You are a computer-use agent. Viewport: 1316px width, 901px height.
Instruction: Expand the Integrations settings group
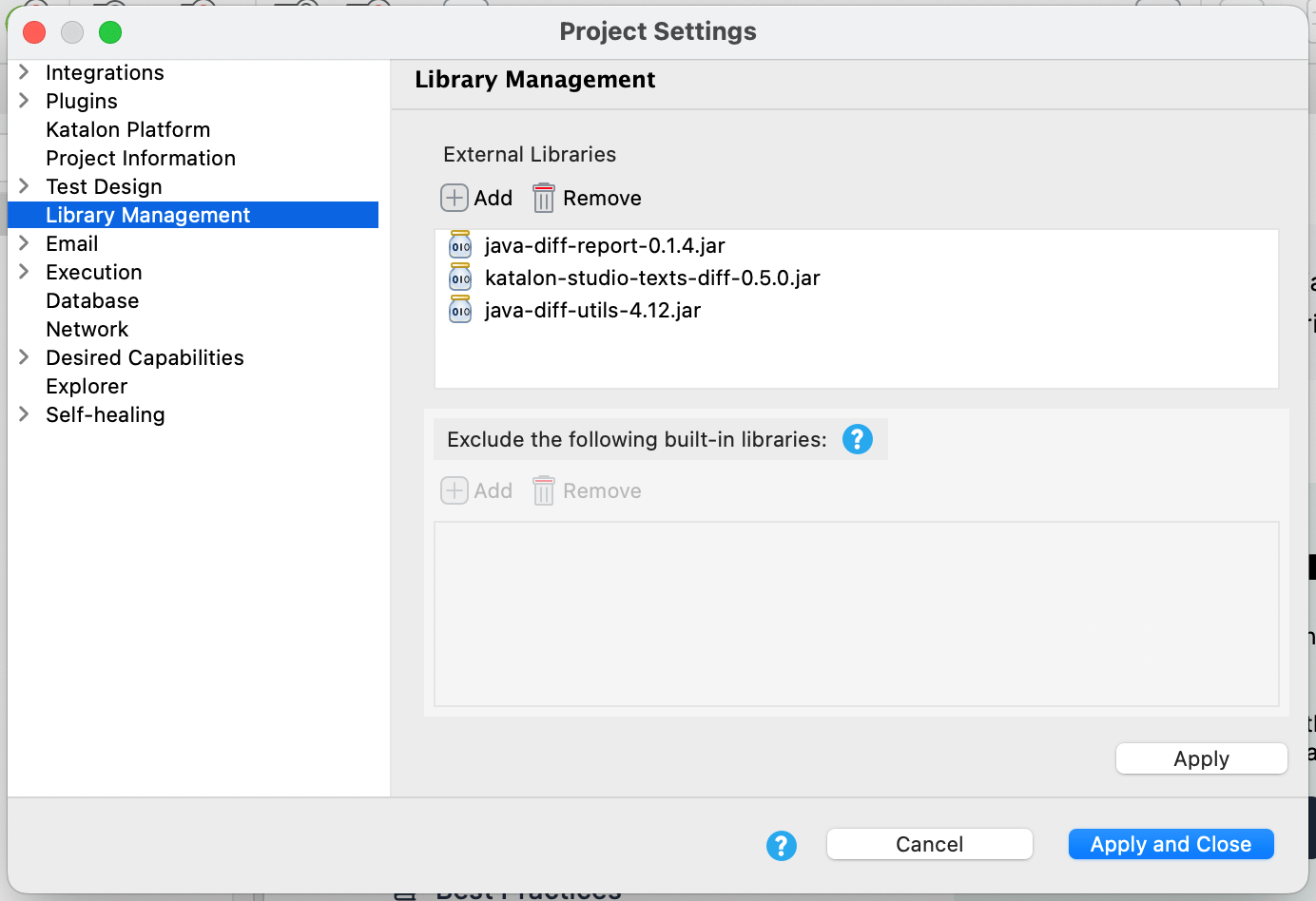tap(24, 72)
